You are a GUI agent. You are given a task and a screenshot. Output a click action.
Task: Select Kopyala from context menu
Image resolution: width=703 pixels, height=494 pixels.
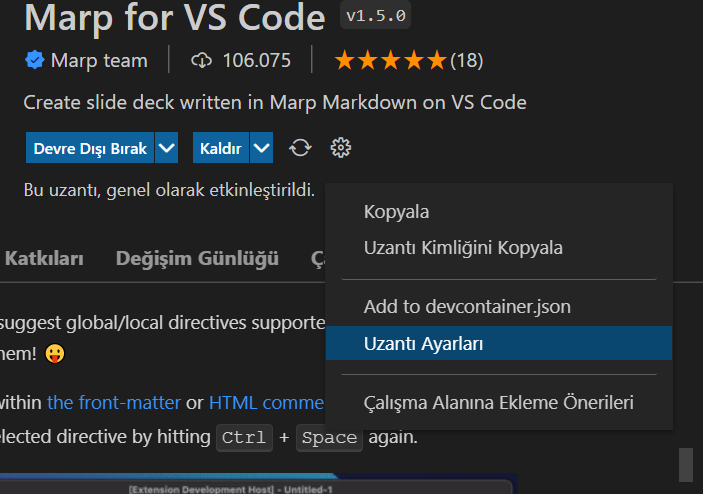coord(396,212)
